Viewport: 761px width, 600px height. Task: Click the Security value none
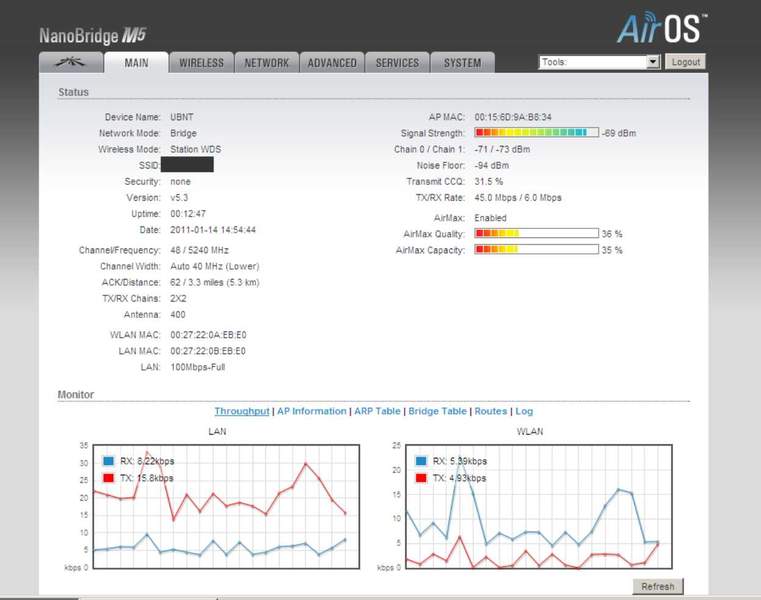coord(180,182)
